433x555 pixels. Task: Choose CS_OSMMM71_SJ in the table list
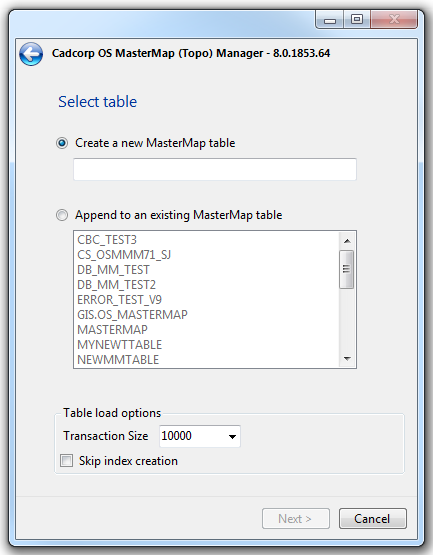[206, 255]
